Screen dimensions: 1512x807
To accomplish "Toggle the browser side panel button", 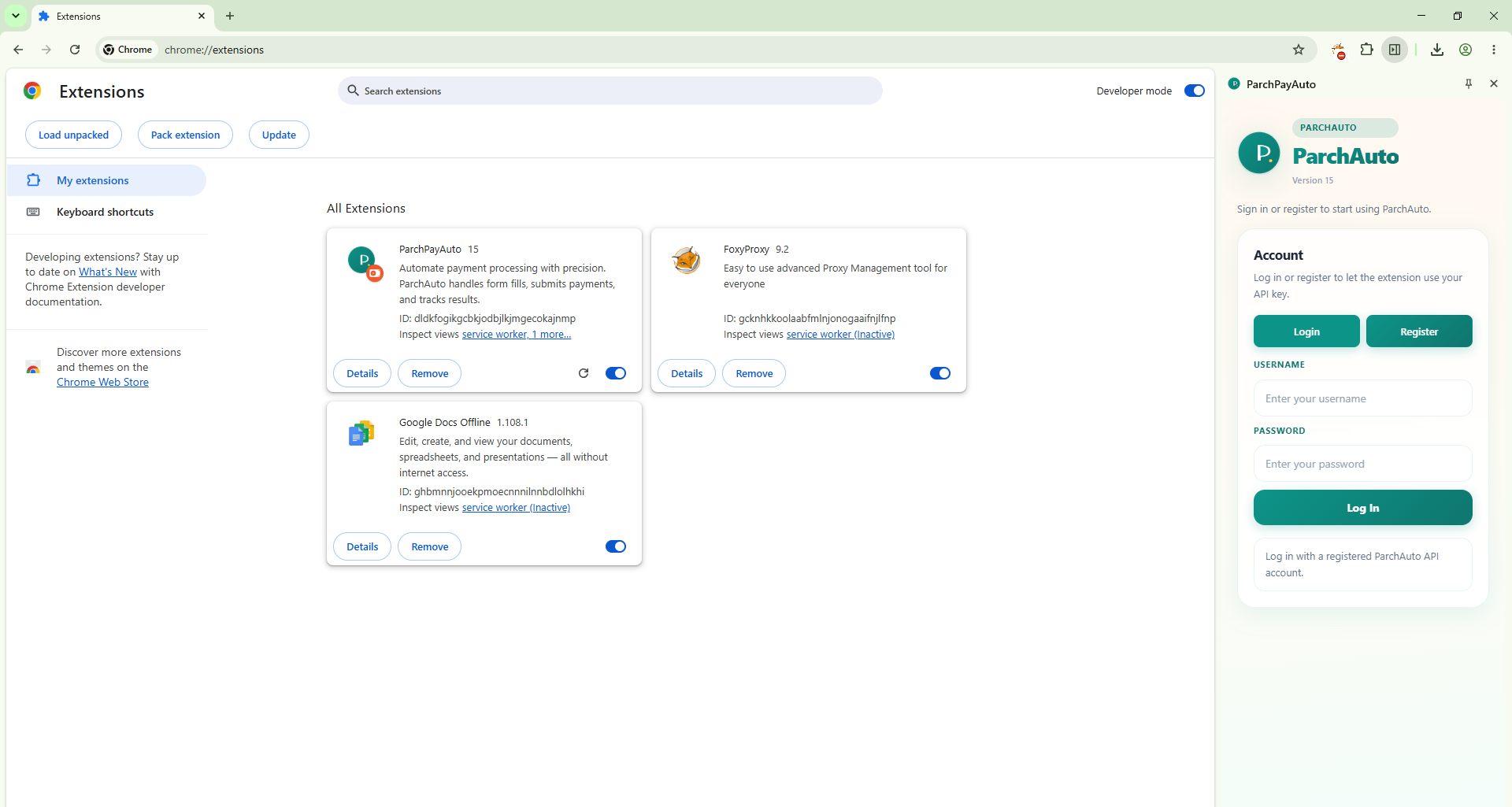I will pos(1395,50).
